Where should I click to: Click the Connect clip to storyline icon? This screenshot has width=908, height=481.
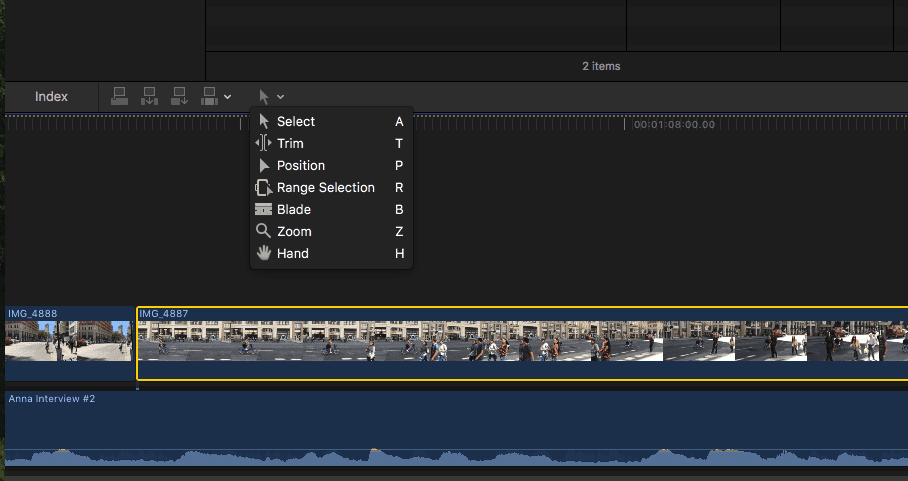(x=119, y=96)
